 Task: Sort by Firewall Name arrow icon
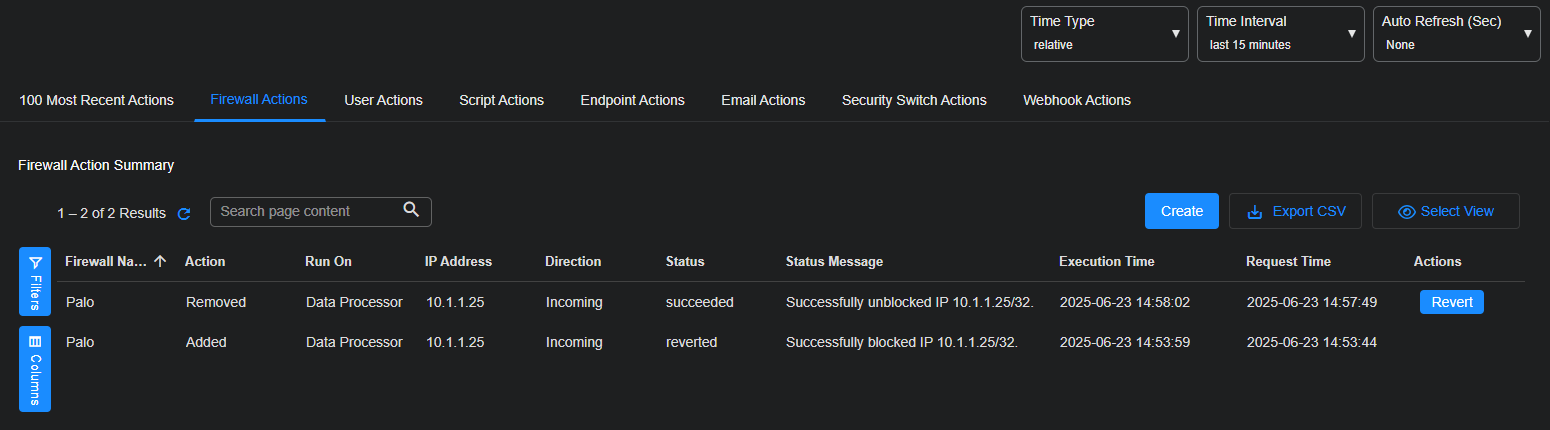160,261
